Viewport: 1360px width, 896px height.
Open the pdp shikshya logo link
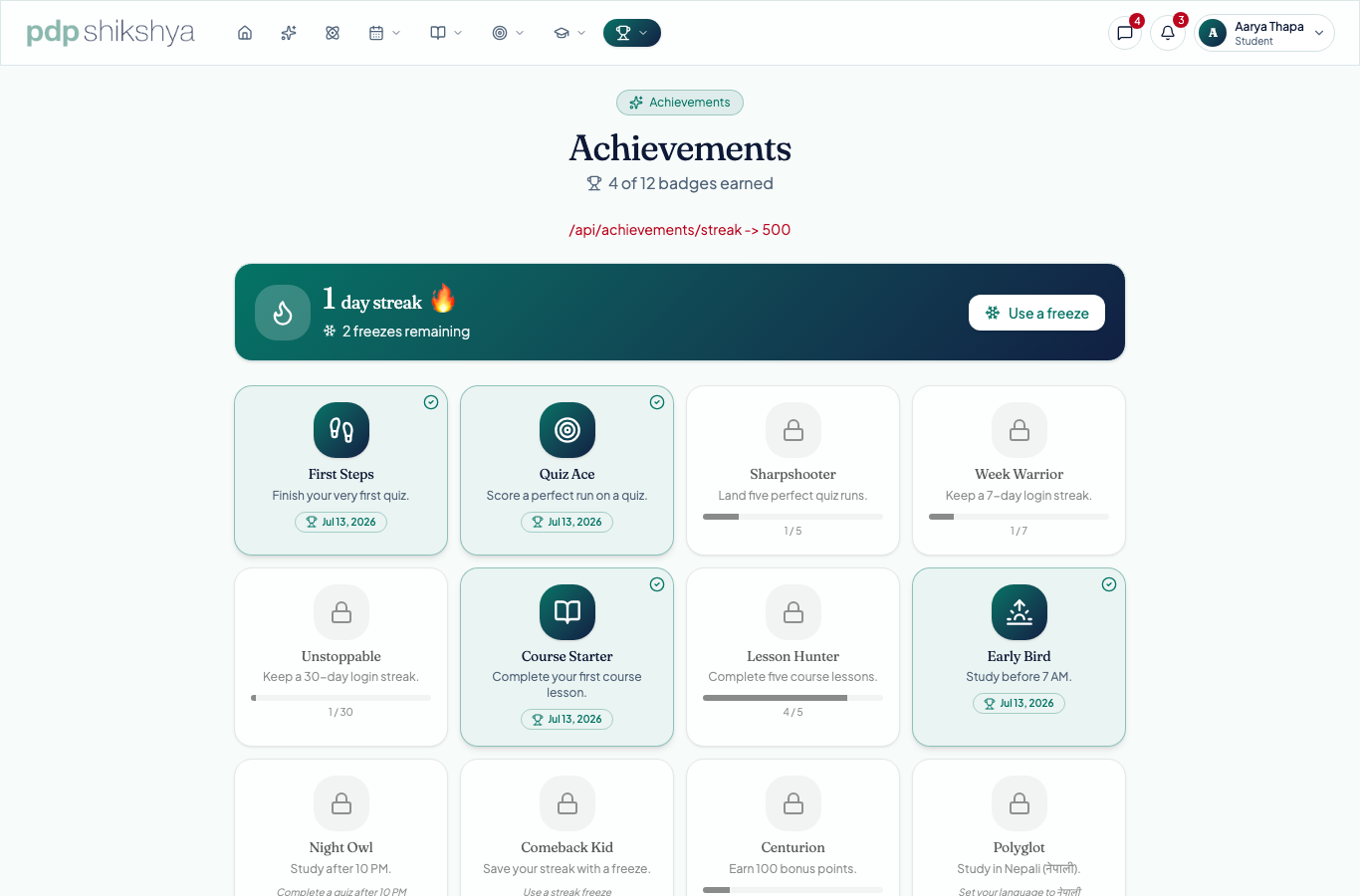tap(111, 33)
